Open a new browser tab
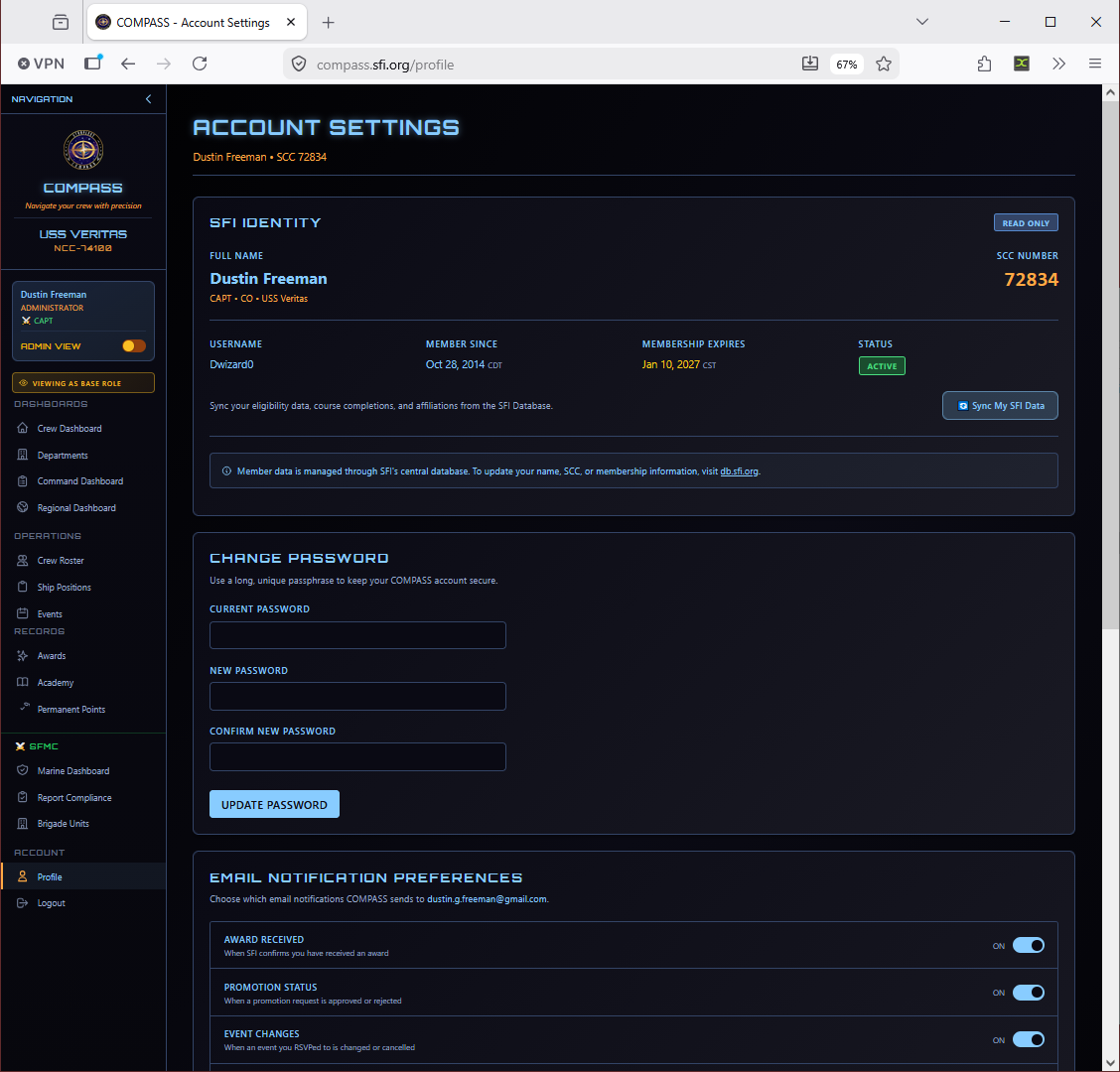Viewport: 1120px width, 1072px height. (328, 23)
